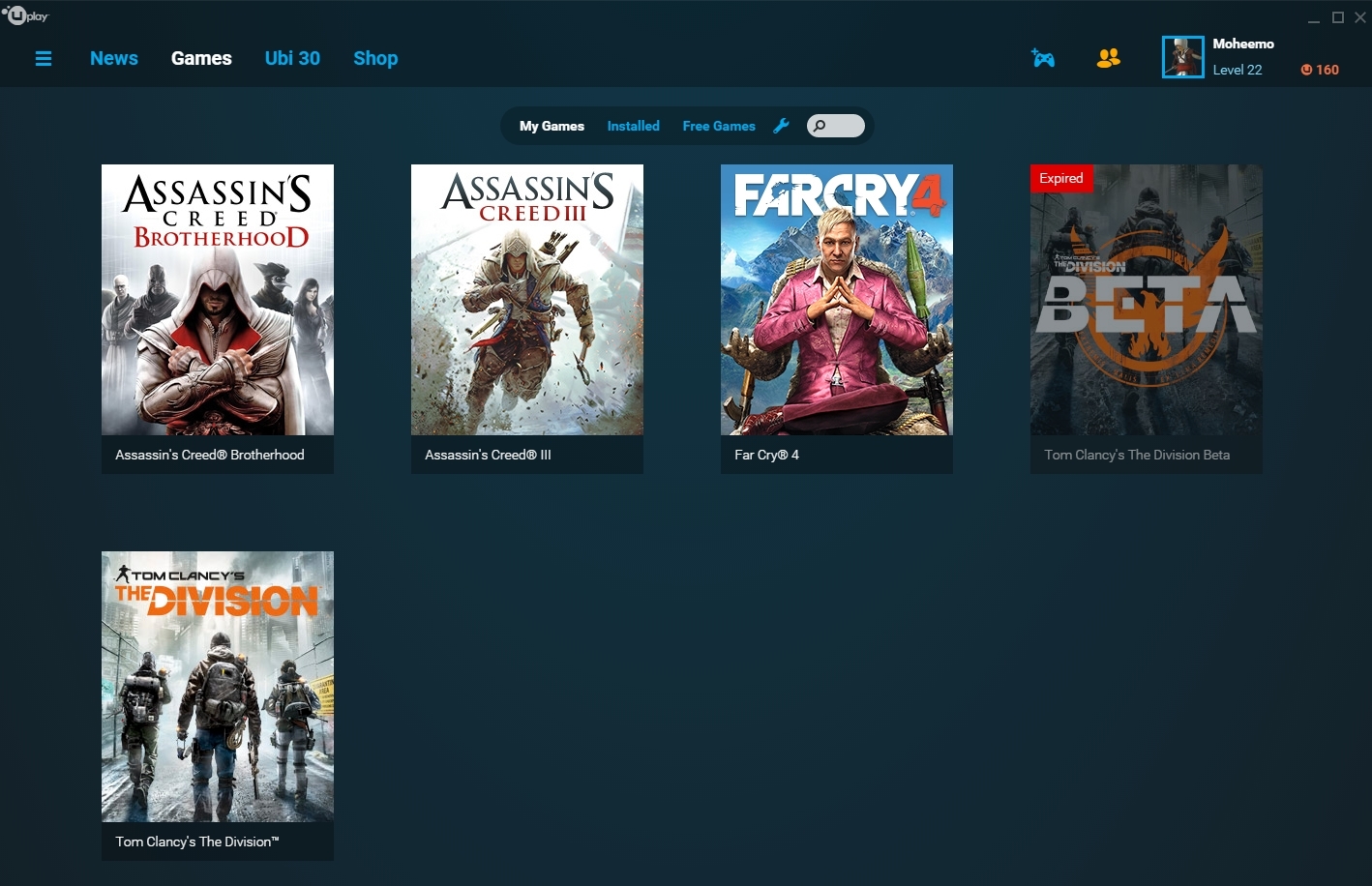Screen dimensions: 1372x886
Task: Go to the News tab
Action: click(x=114, y=58)
